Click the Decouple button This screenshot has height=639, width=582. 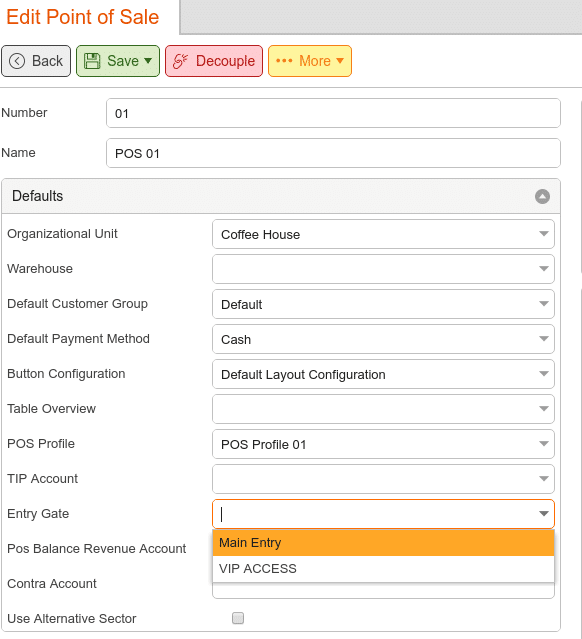pos(214,61)
